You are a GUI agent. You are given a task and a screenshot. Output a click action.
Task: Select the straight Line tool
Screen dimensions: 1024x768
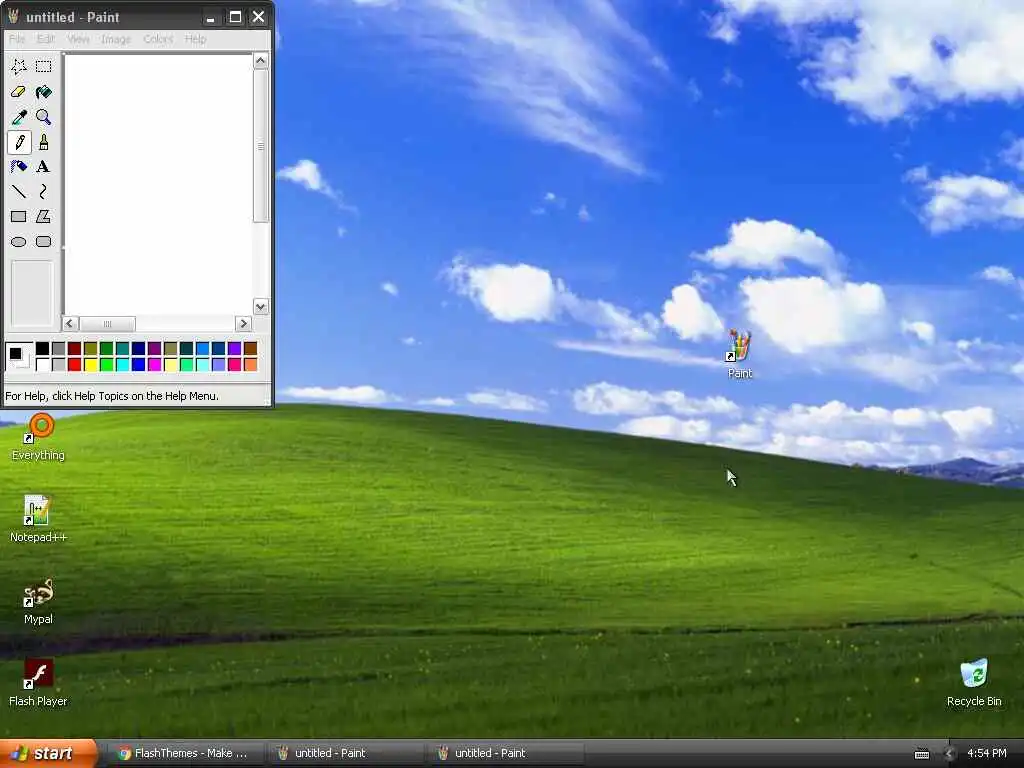19,191
